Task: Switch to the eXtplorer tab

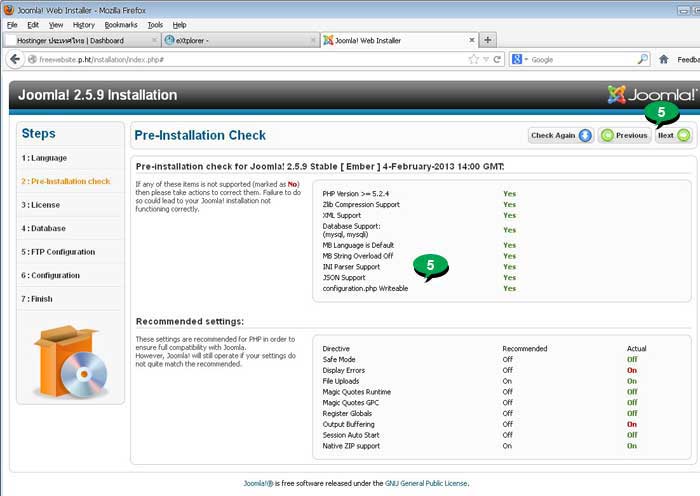Action: click(240, 40)
